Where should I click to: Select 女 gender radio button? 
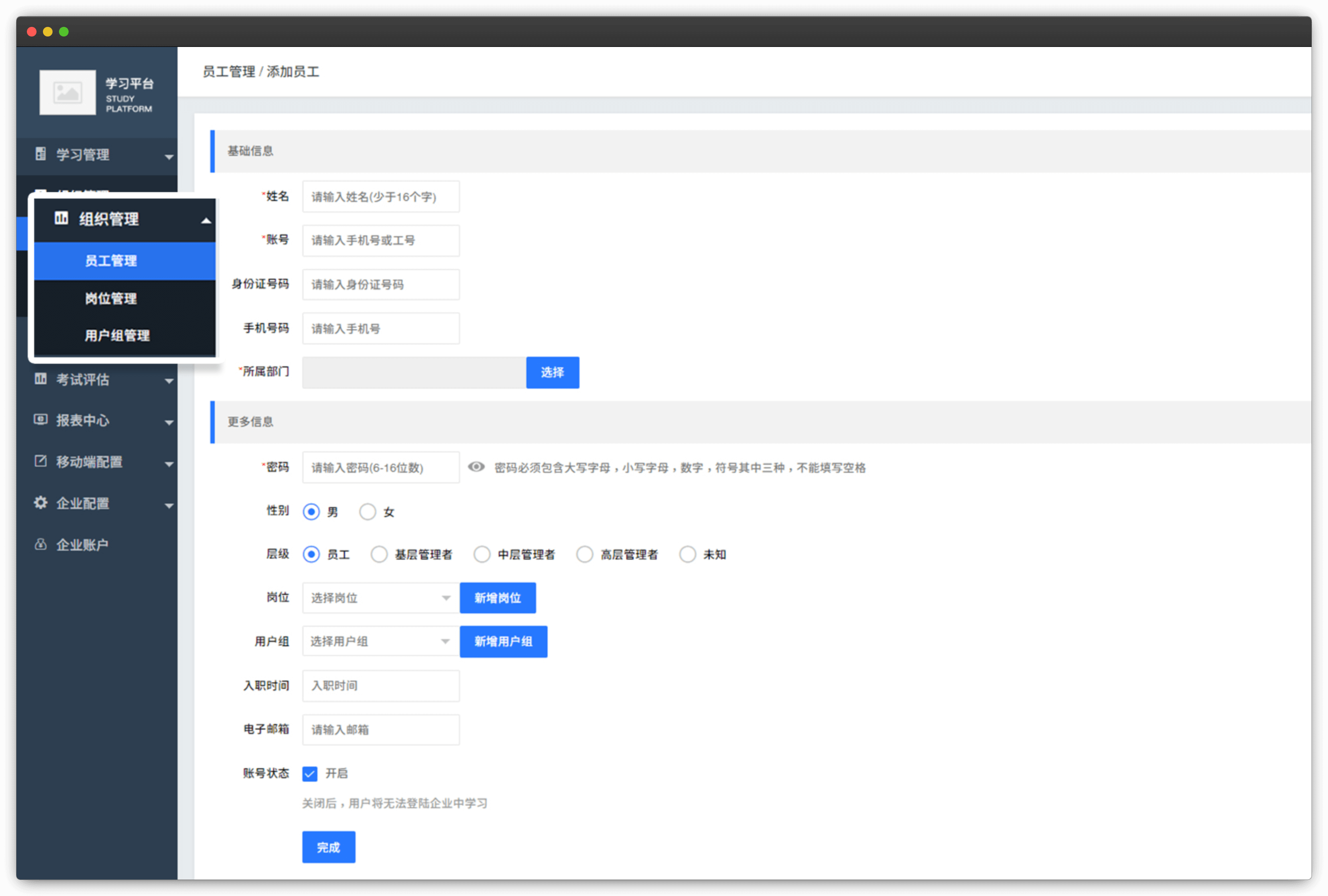click(366, 511)
